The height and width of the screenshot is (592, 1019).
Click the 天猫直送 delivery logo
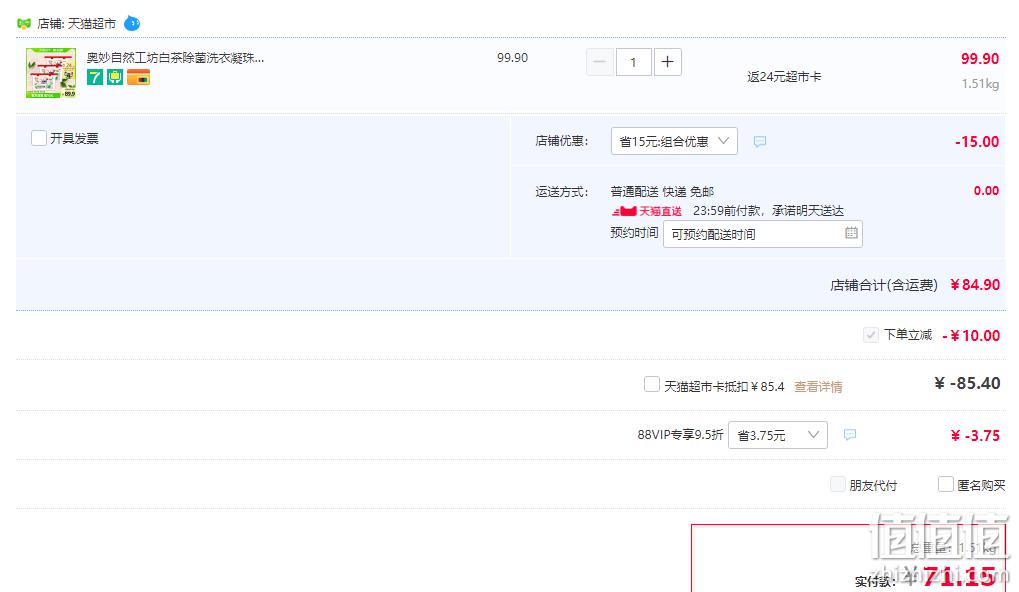tap(647, 211)
